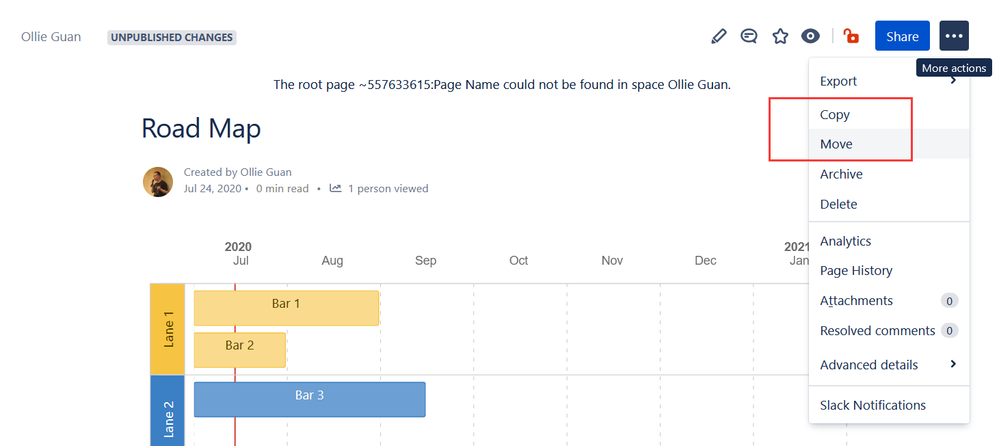999x446 pixels.
Task: Click the yellow Bar 1 roadmap bar
Action: (x=286, y=308)
